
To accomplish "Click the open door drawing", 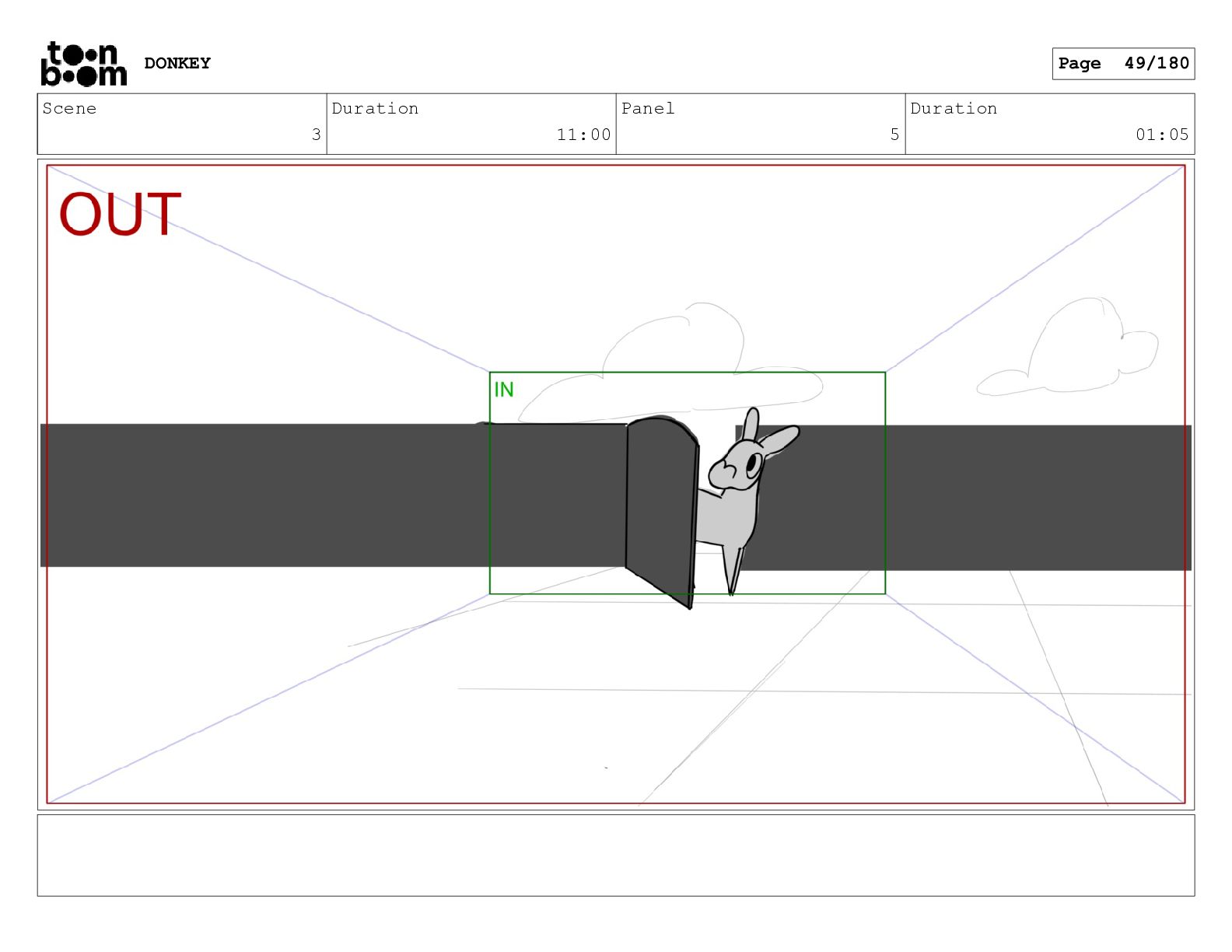I will pos(662,512).
